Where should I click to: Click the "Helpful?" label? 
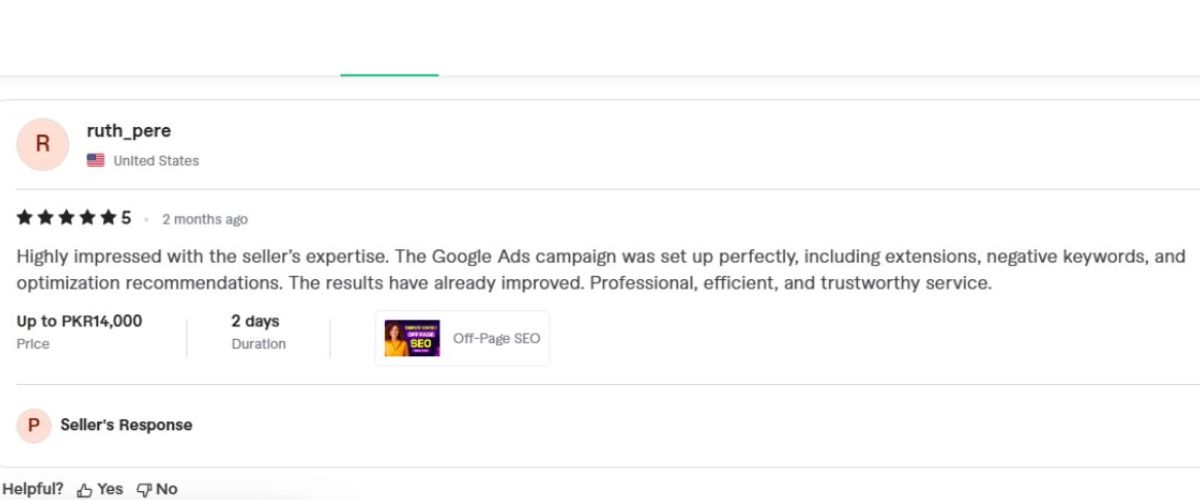click(x=32, y=489)
